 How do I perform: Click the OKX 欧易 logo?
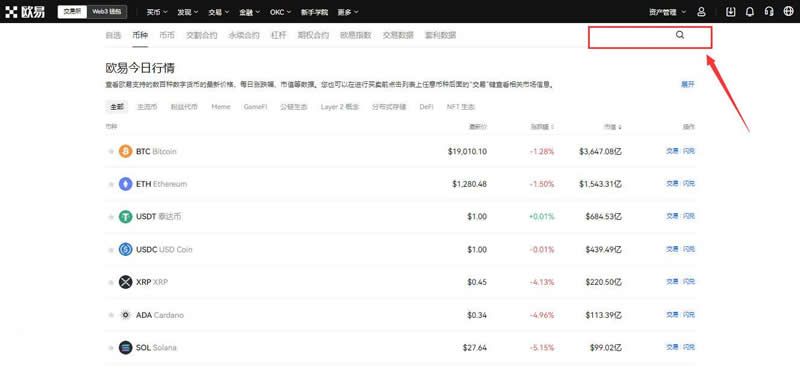(25, 12)
